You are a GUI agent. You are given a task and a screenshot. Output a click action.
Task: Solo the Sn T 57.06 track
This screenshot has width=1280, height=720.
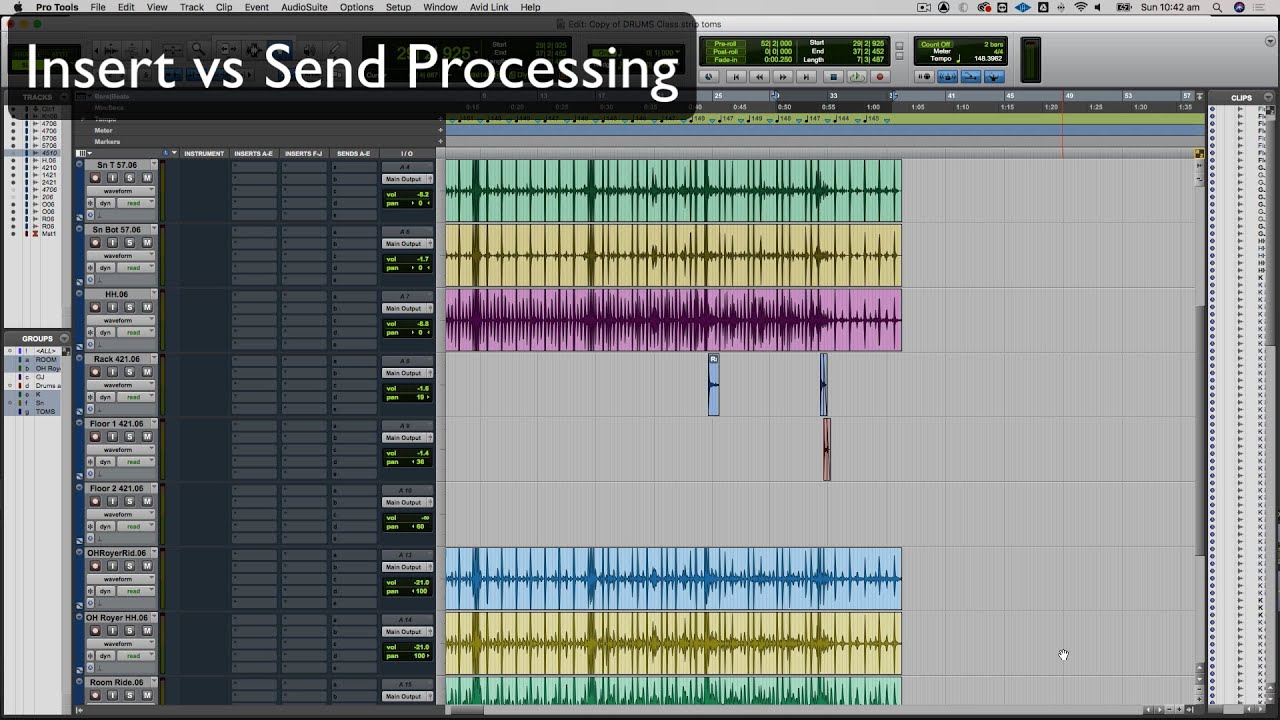click(130, 178)
